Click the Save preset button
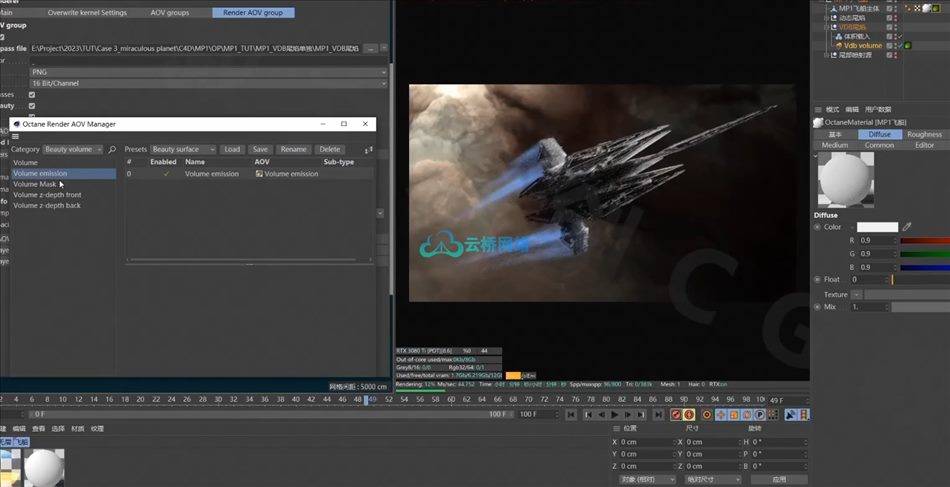Image resolution: width=950 pixels, height=487 pixels. point(261,150)
